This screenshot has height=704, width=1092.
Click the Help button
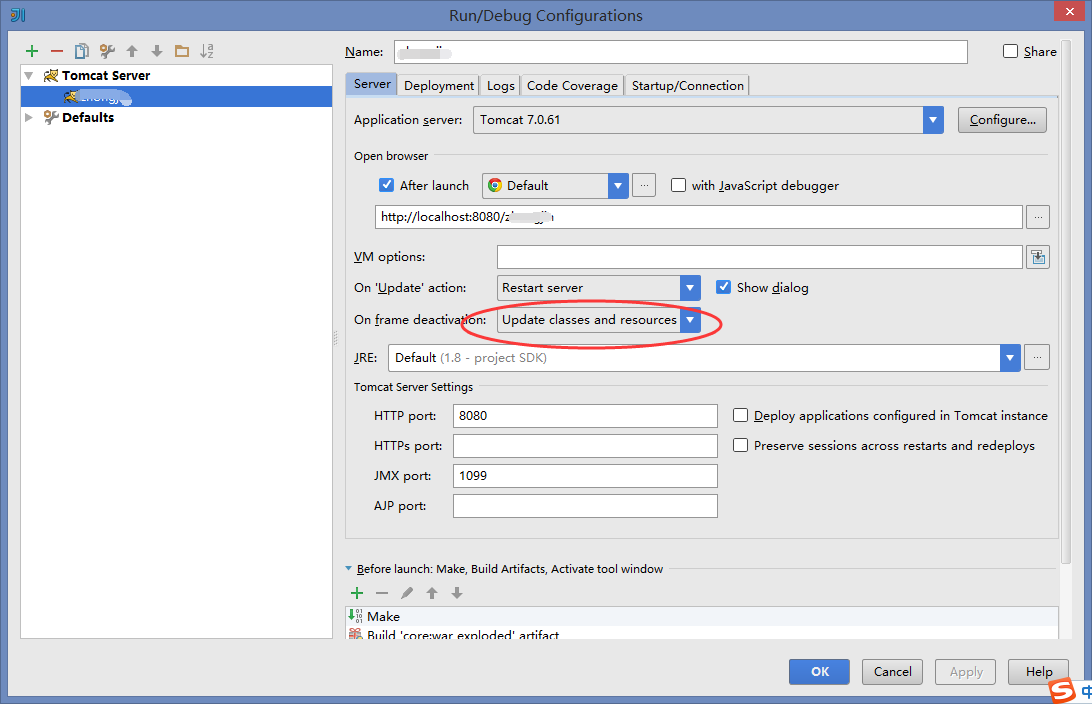click(x=1038, y=671)
